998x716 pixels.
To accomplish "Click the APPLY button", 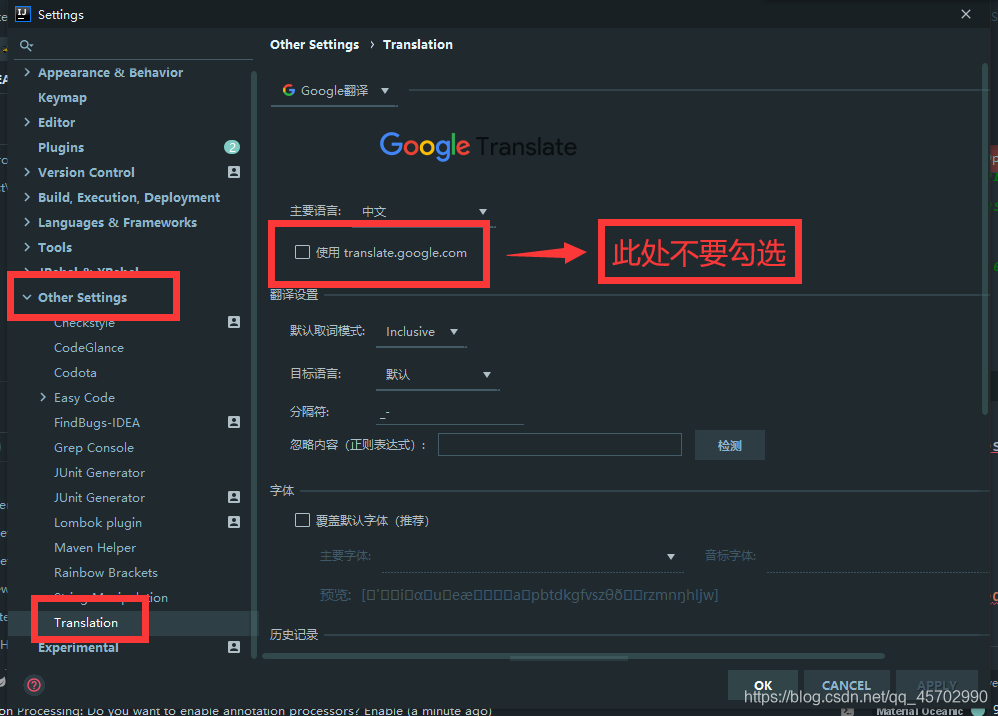I will [x=937, y=685].
